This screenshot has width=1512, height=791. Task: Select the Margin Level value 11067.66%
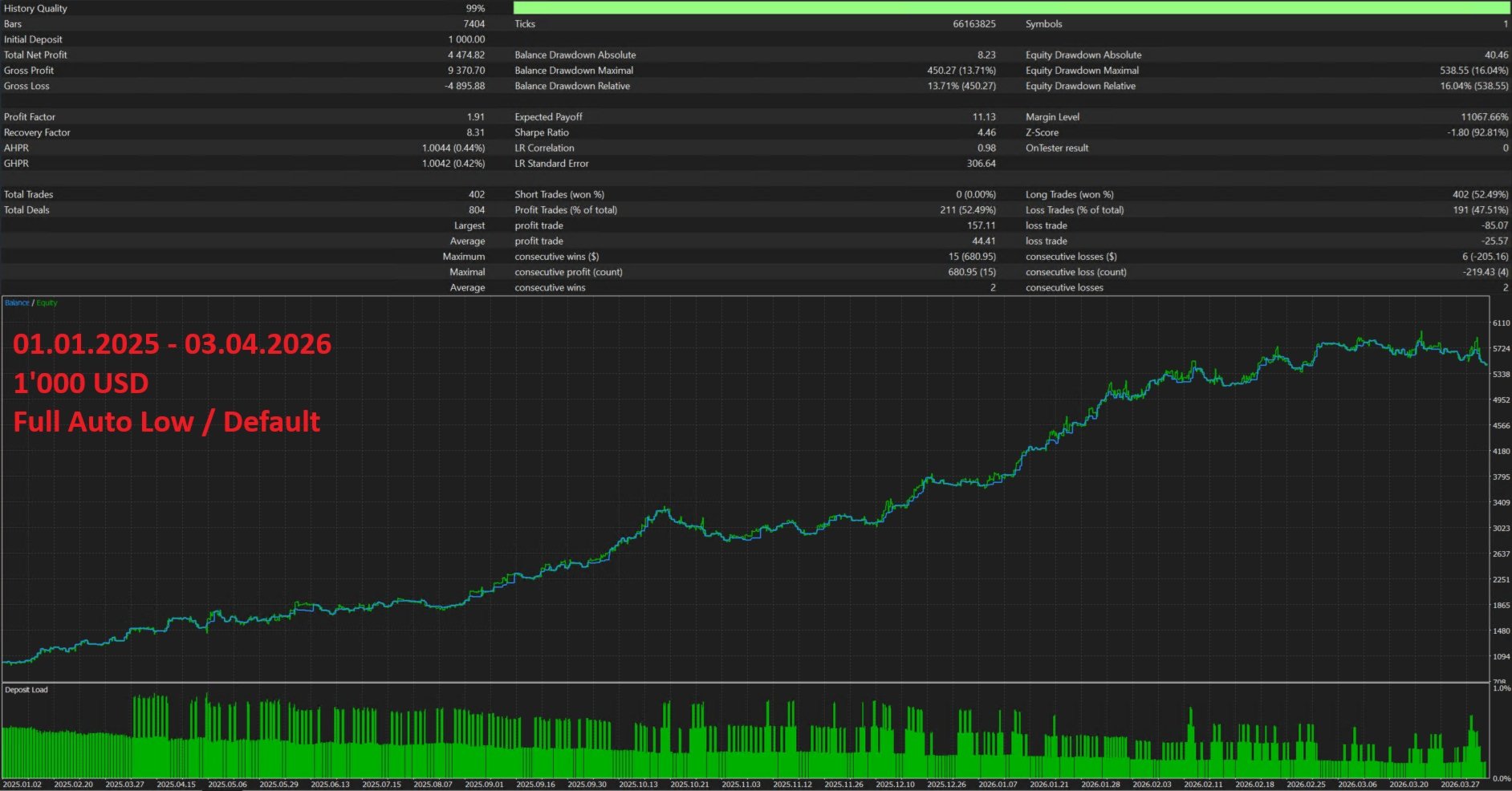(x=1485, y=117)
